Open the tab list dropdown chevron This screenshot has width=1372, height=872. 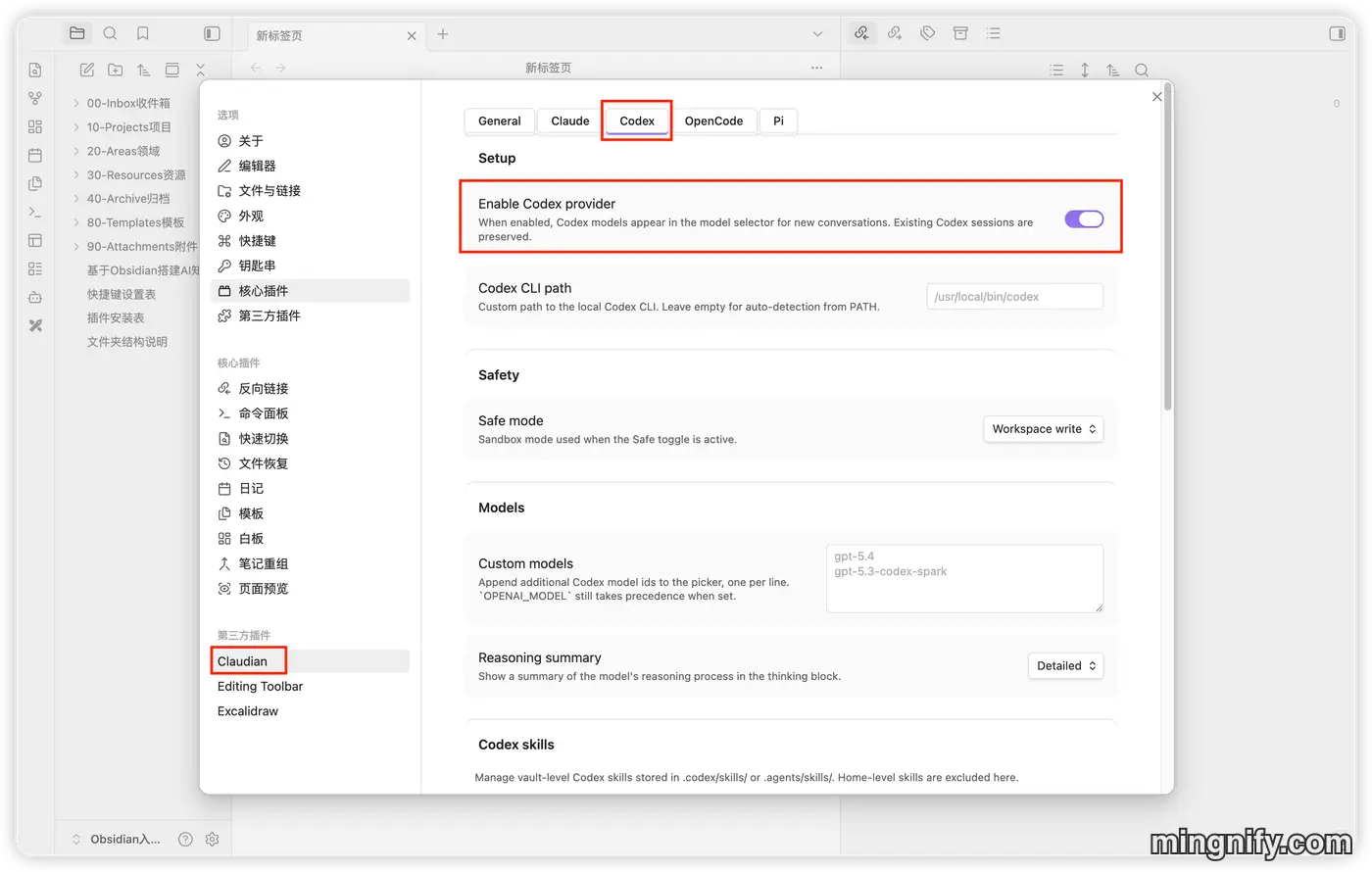click(817, 34)
